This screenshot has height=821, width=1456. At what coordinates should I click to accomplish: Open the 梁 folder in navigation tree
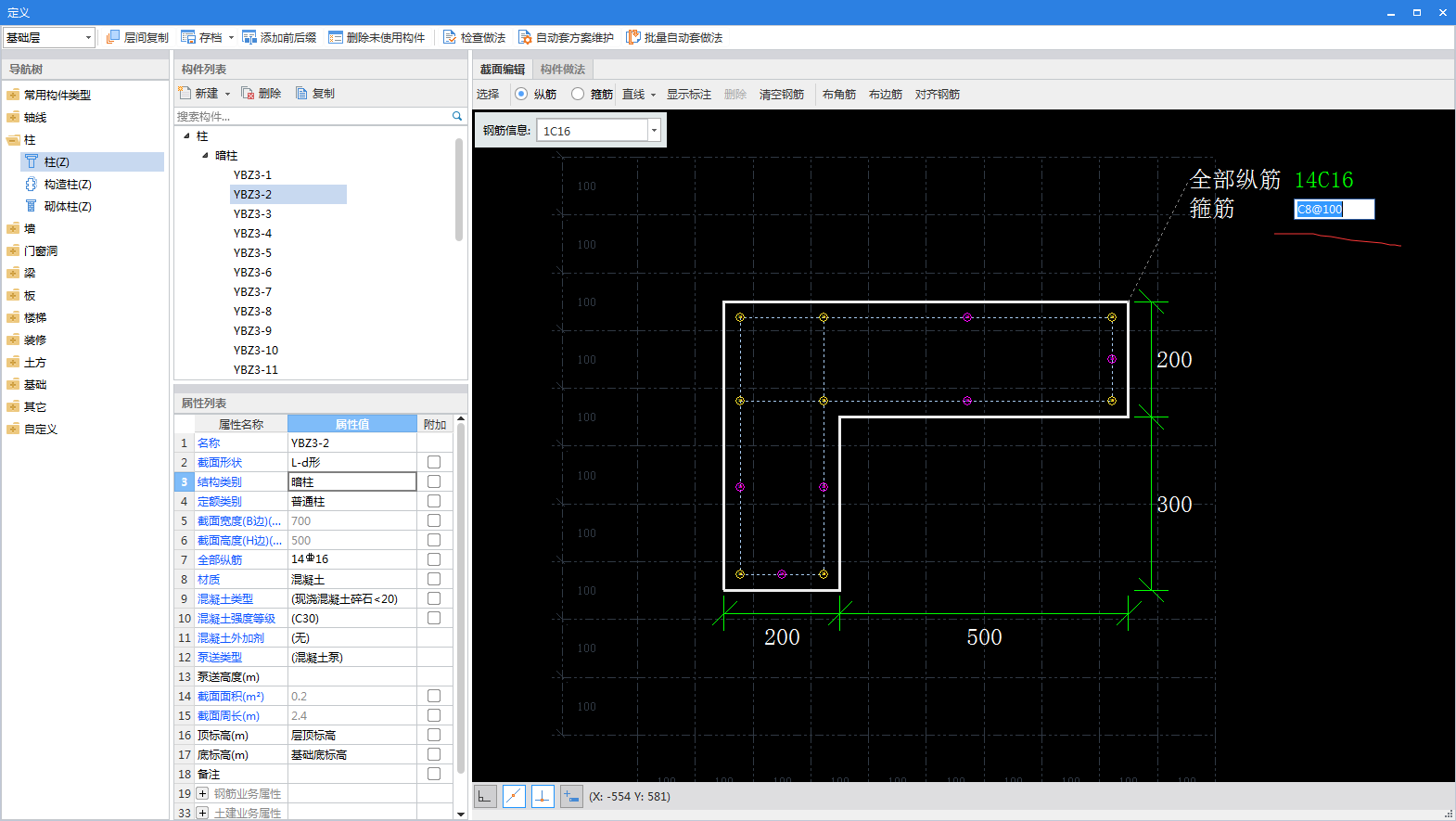(13, 273)
